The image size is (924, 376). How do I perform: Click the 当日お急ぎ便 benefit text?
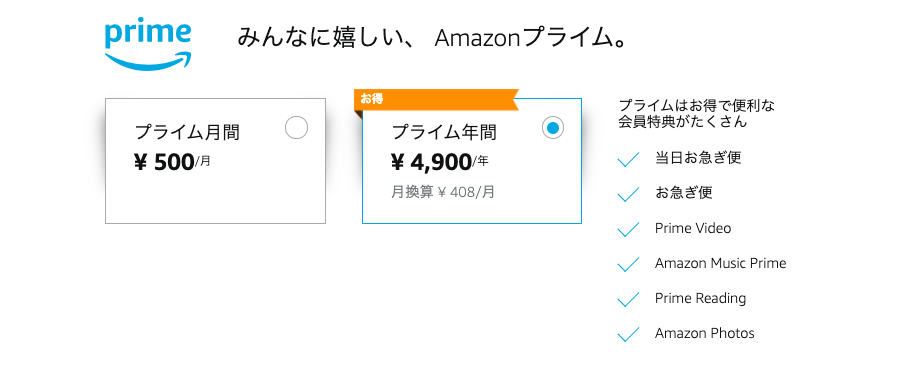coord(698,158)
